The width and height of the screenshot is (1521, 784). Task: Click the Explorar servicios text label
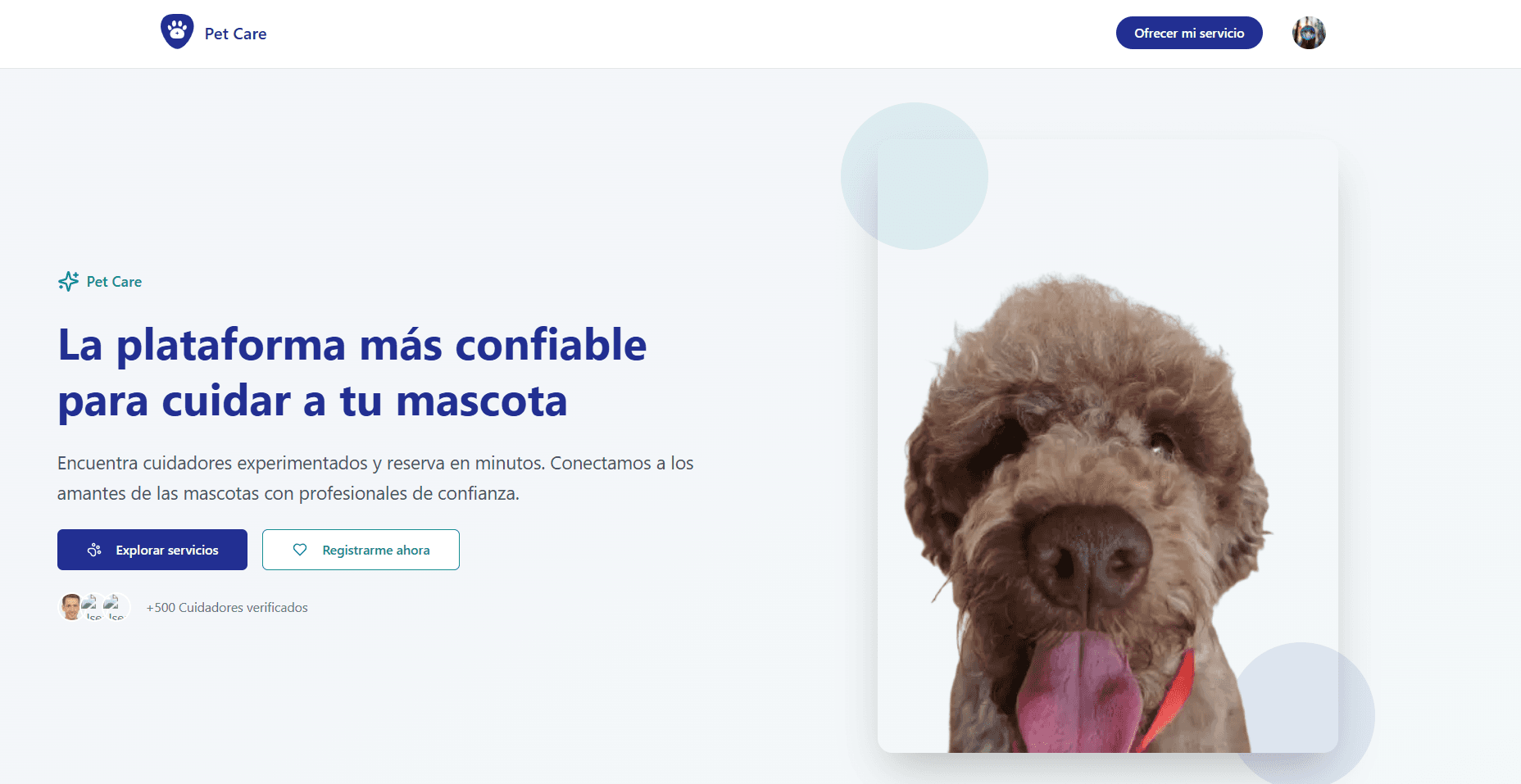coord(167,550)
